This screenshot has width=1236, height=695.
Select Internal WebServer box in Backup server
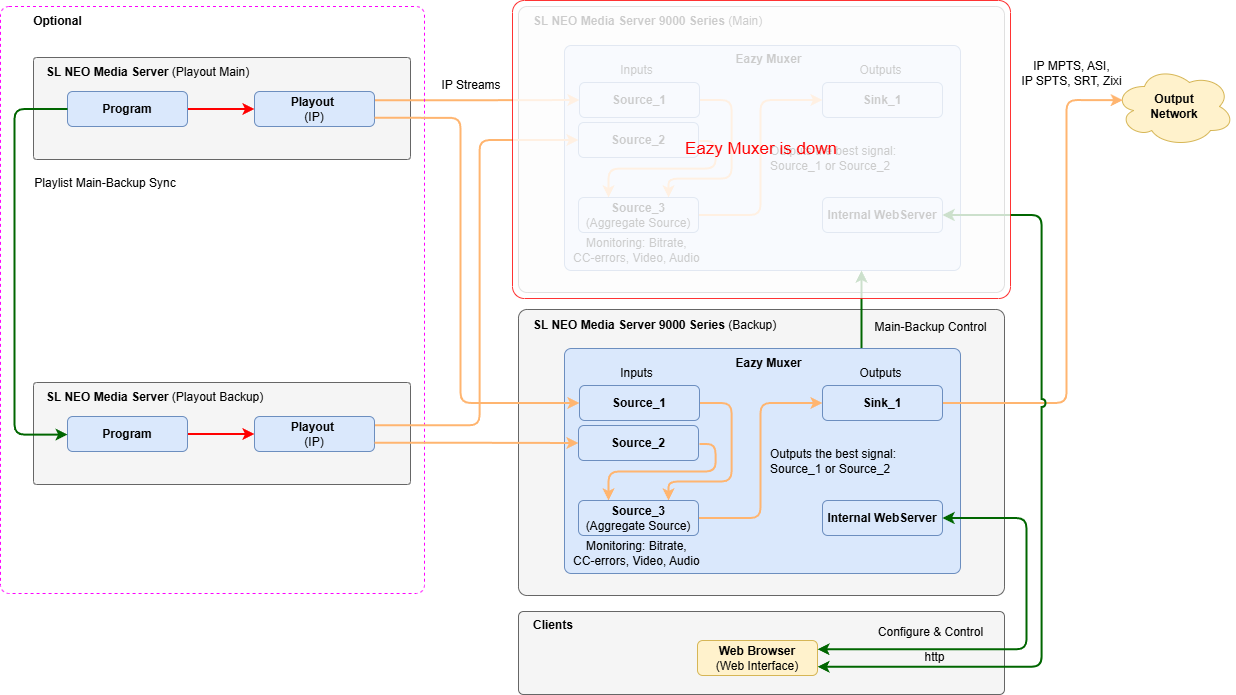[882, 518]
